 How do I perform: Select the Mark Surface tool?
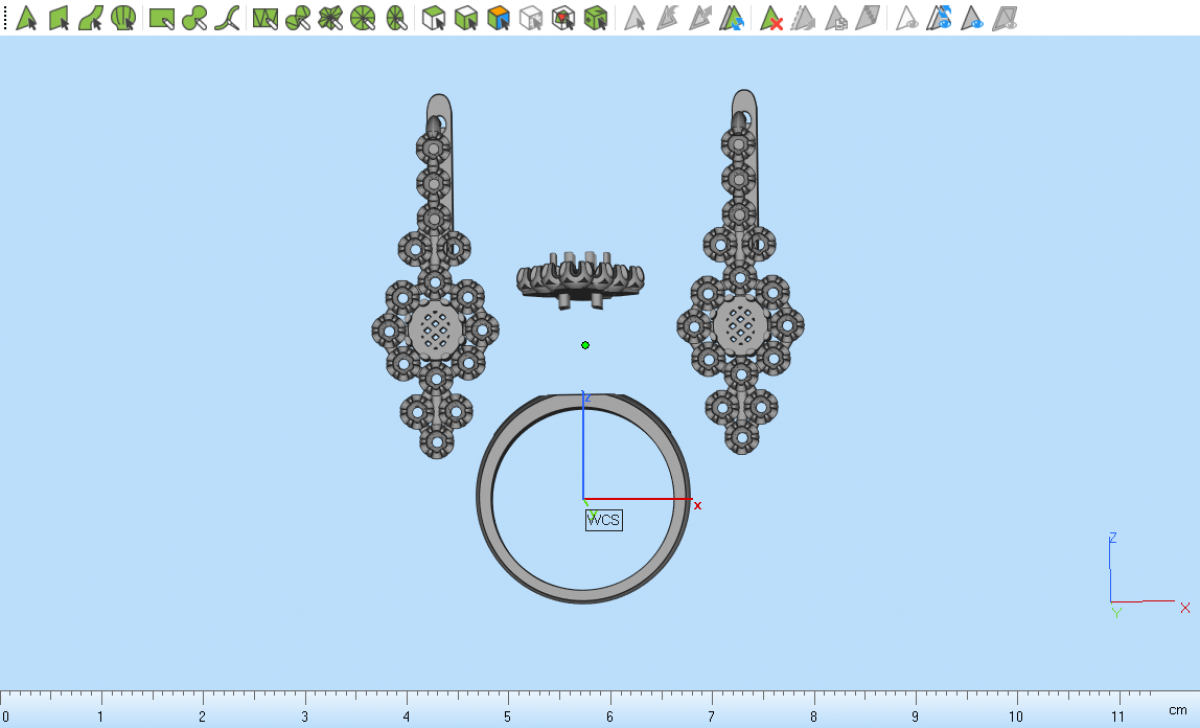[91, 17]
